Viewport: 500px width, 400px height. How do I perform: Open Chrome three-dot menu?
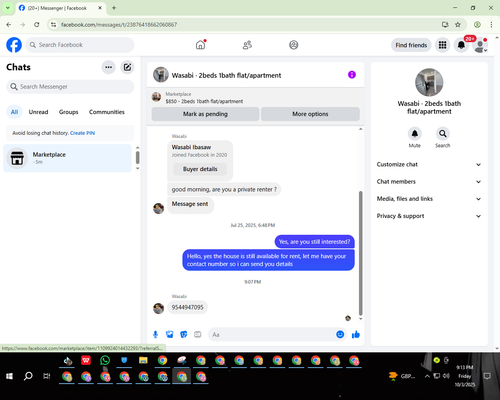coord(491,24)
